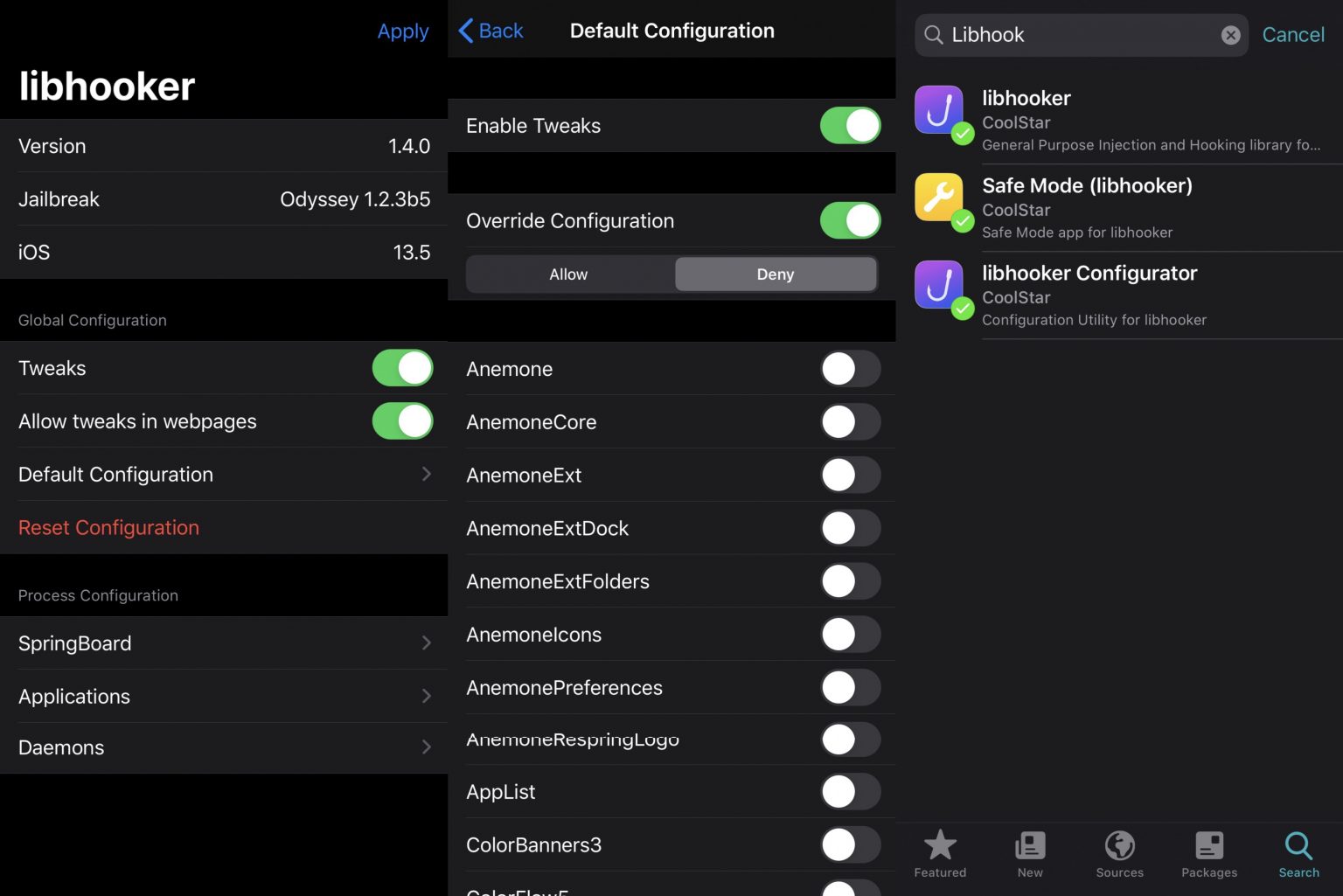Select the Allow segment
This screenshot has height=896, width=1343.
[568, 274]
